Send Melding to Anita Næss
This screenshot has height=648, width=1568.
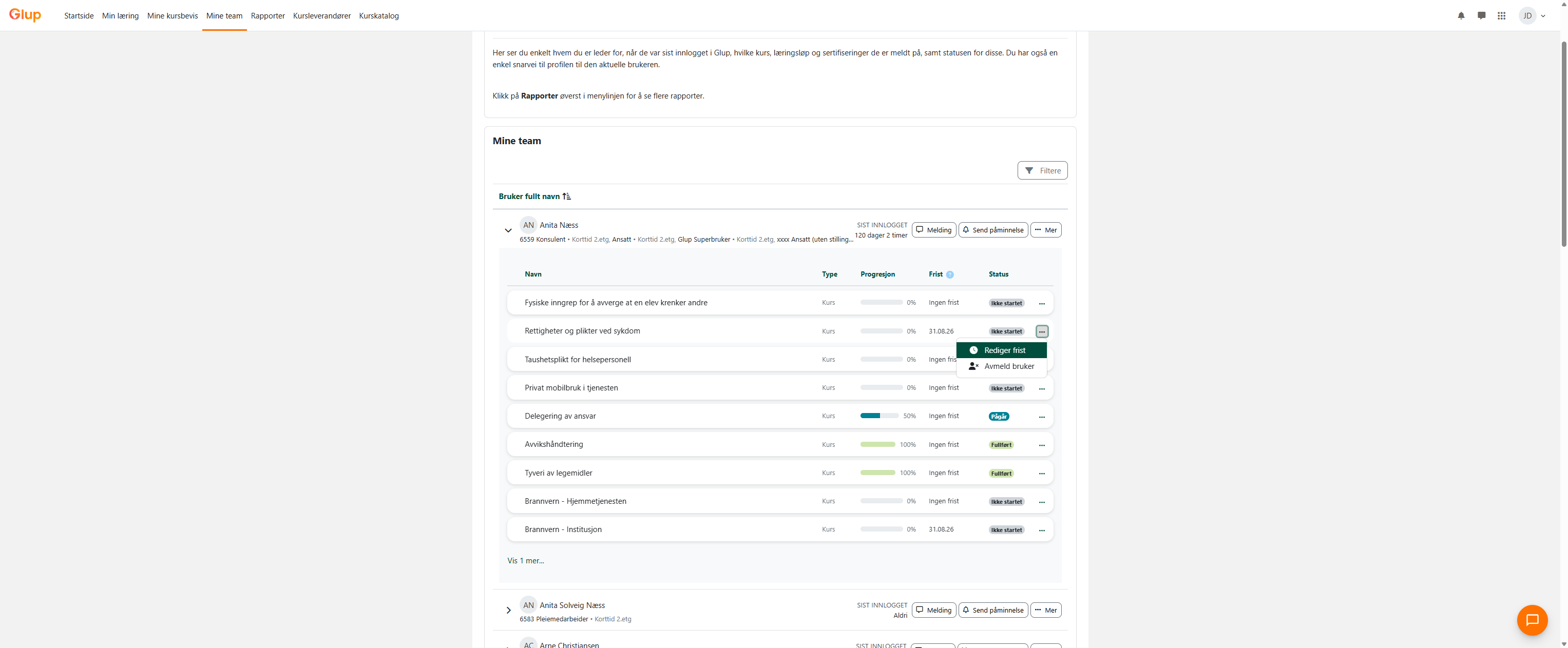(x=934, y=230)
